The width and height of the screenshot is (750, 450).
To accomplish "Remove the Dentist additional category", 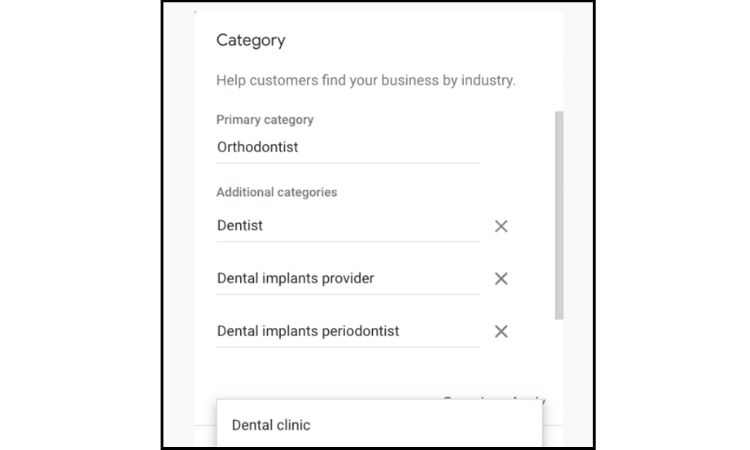I will click(501, 226).
